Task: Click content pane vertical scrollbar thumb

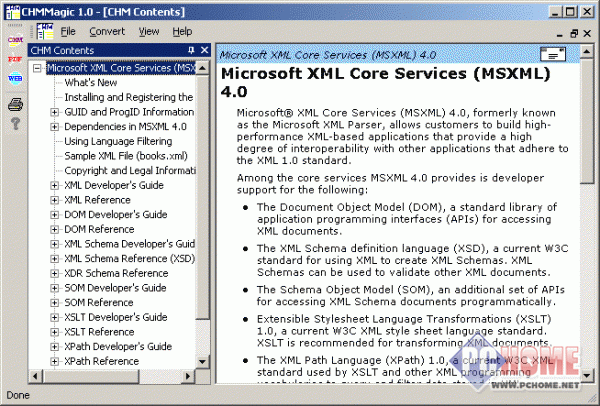Action: (587, 121)
